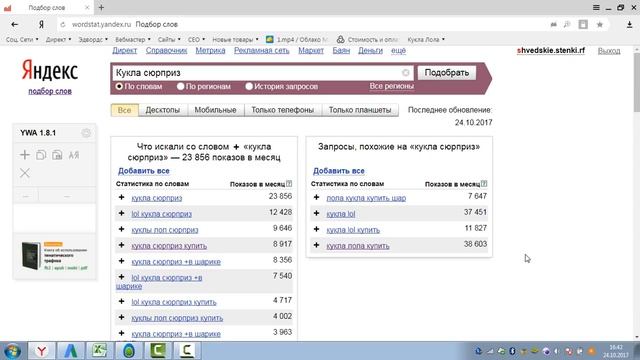The image size is (640, 360).
Task: Expand 'Новые товары' bookmarks folder
Action: (236, 40)
